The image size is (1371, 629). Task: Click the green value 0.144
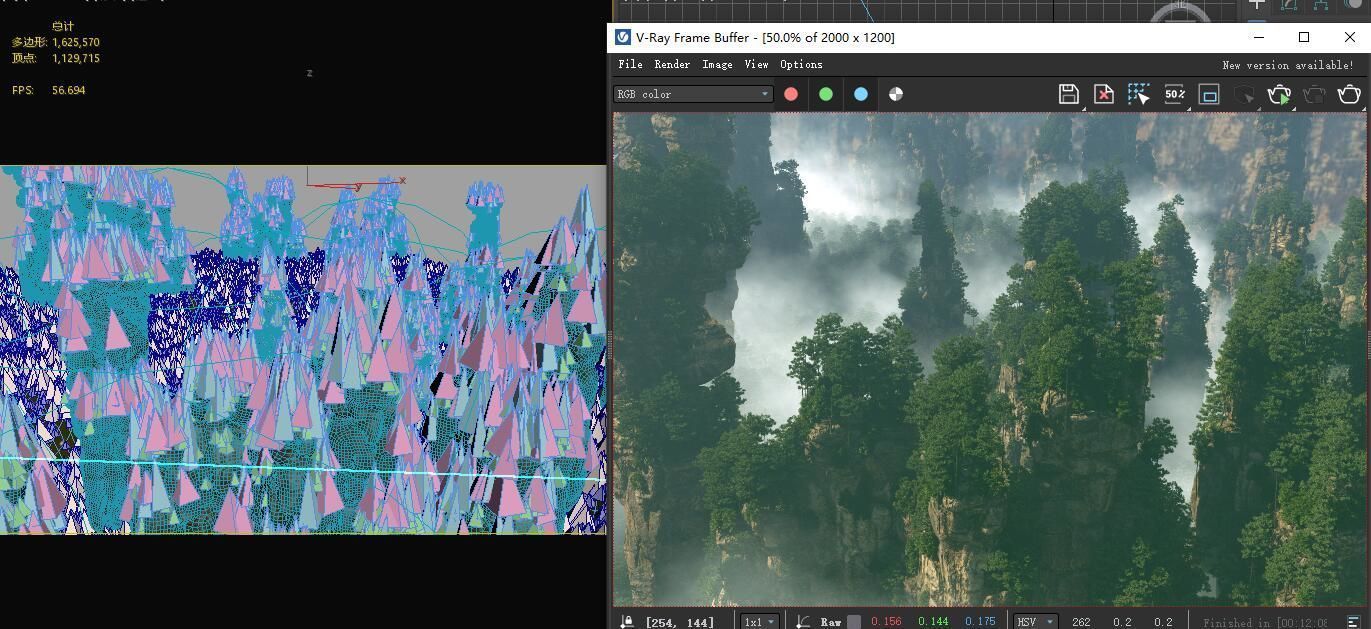coord(933,622)
